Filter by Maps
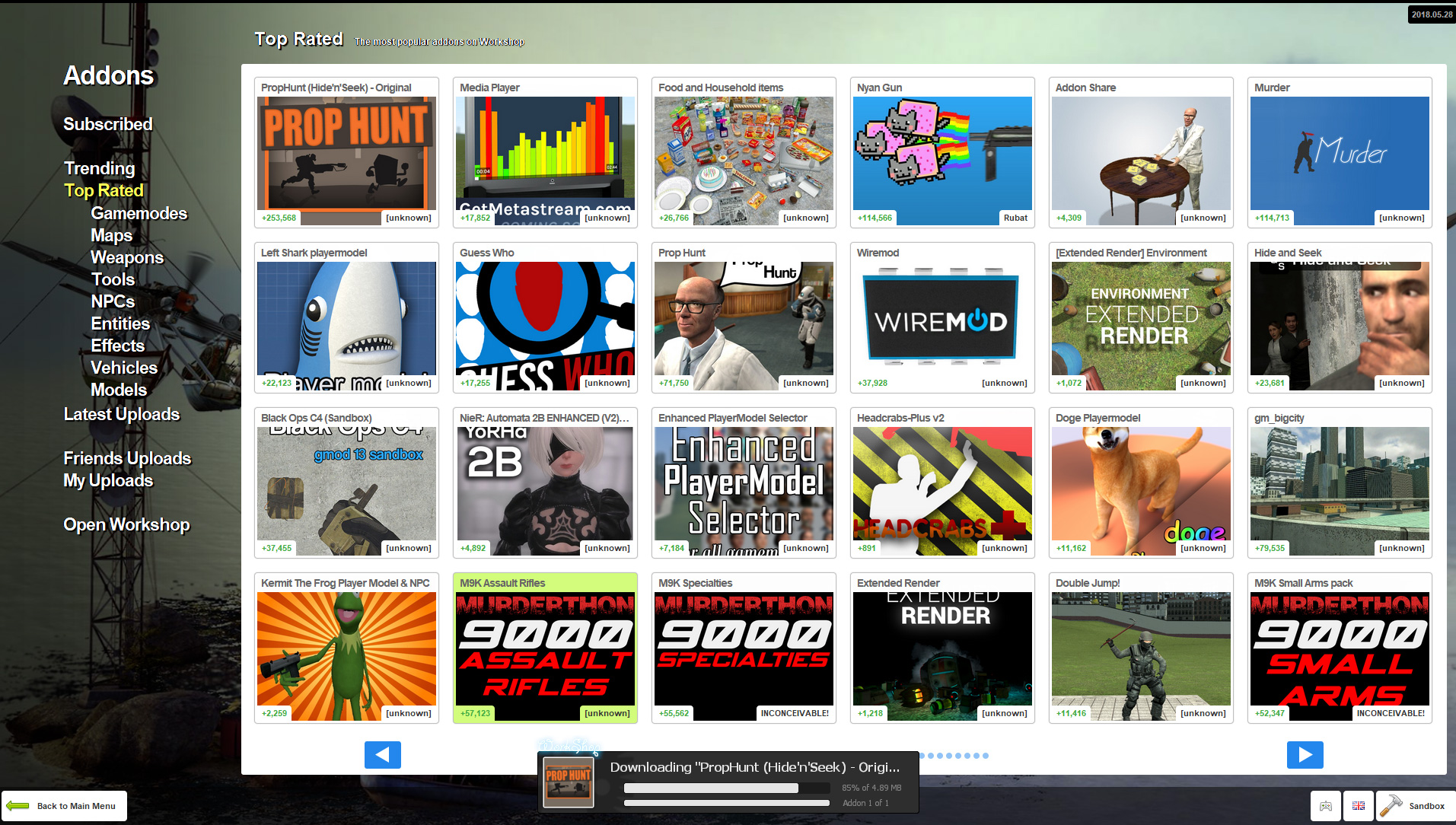The height and width of the screenshot is (825, 1456). (x=111, y=235)
